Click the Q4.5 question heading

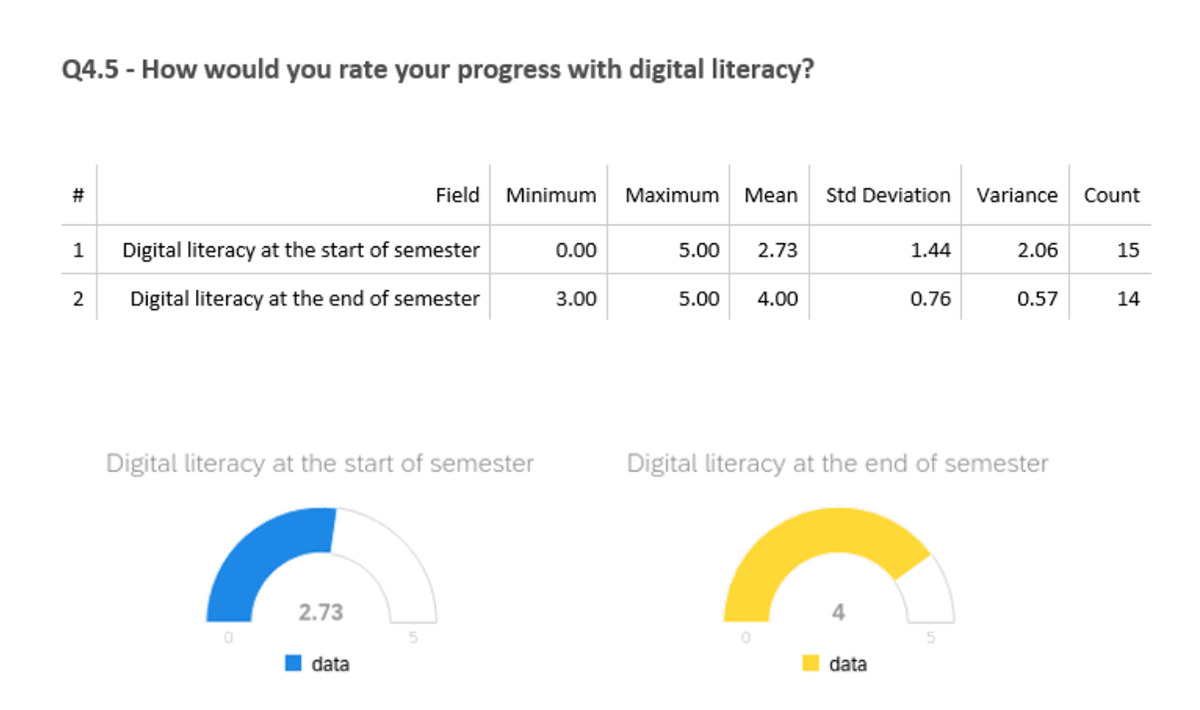(x=437, y=73)
